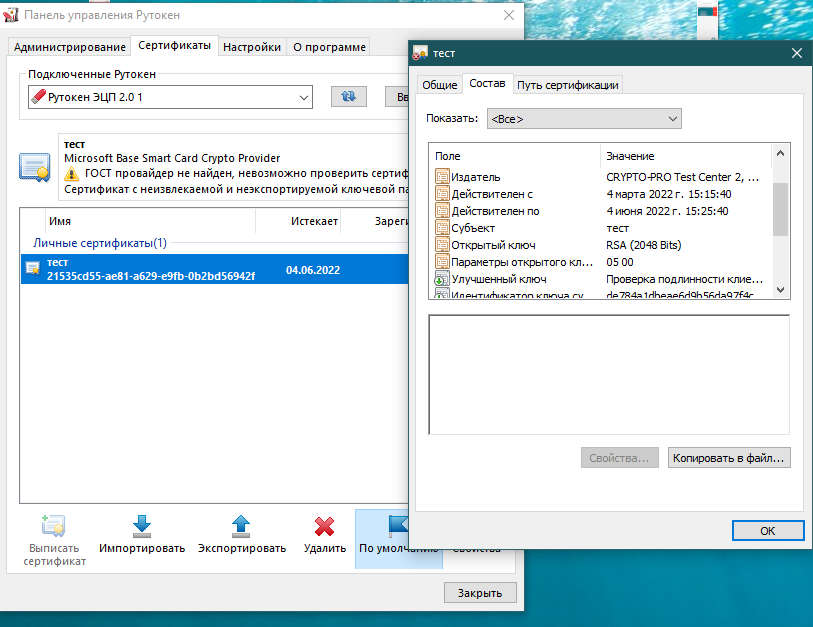Screen dimensions: 813x627
Task: Switch to the Администрирование tab
Action: [x=69, y=47]
